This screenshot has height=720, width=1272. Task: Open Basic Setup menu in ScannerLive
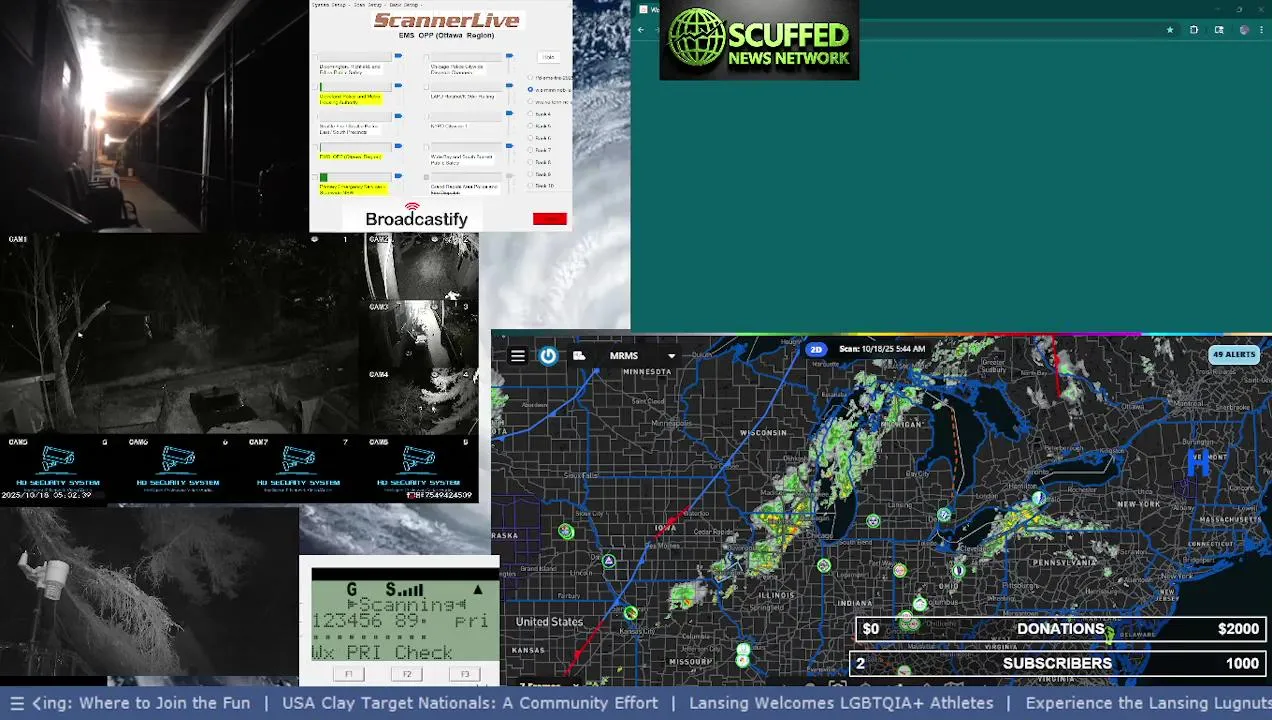point(403,5)
